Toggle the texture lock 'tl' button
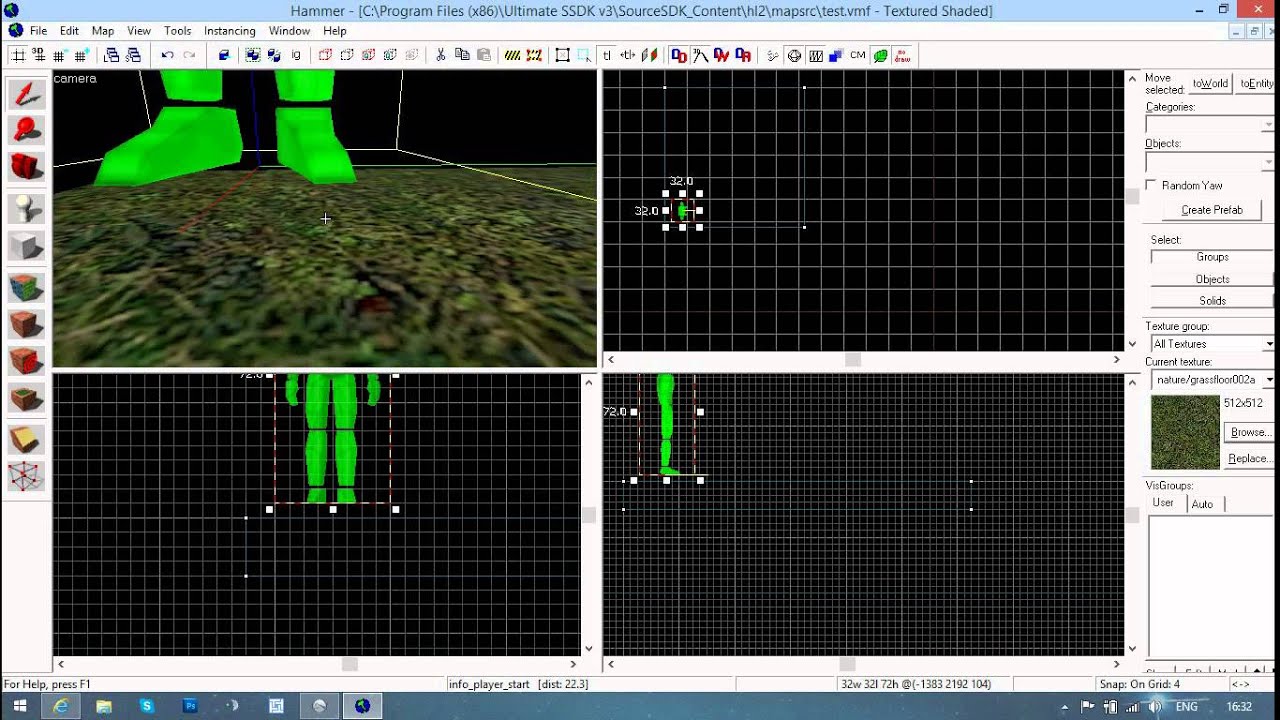The width and height of the screenshot is (1280, 720). click(606, 55)
